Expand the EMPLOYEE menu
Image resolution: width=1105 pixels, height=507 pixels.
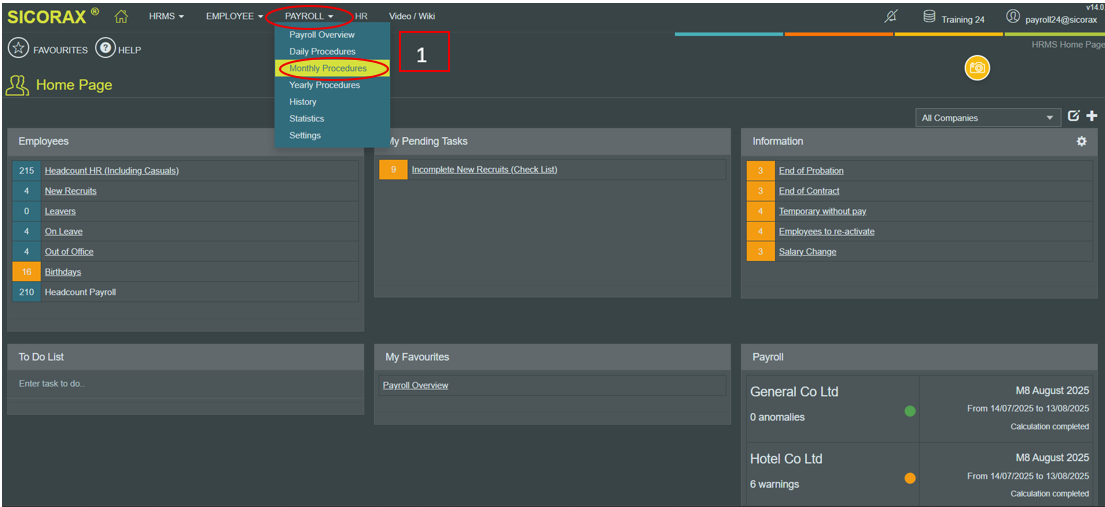tap(235, 16)
